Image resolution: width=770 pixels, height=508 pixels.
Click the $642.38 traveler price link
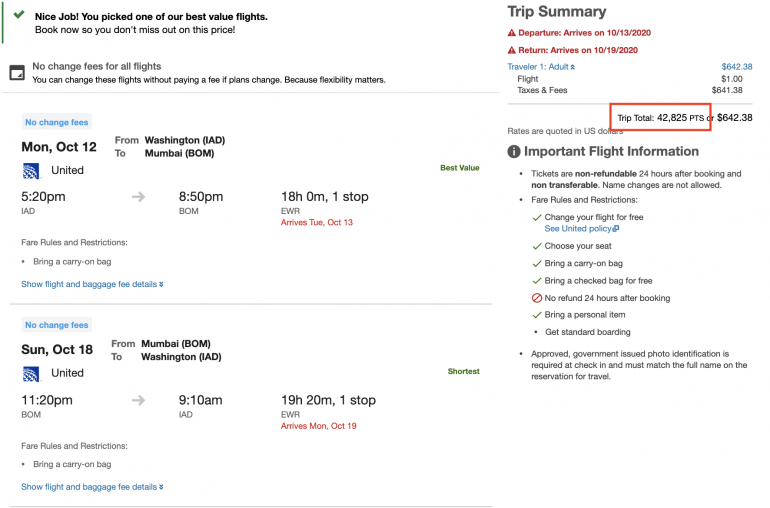pyautogui.click(x=736, y=67)
